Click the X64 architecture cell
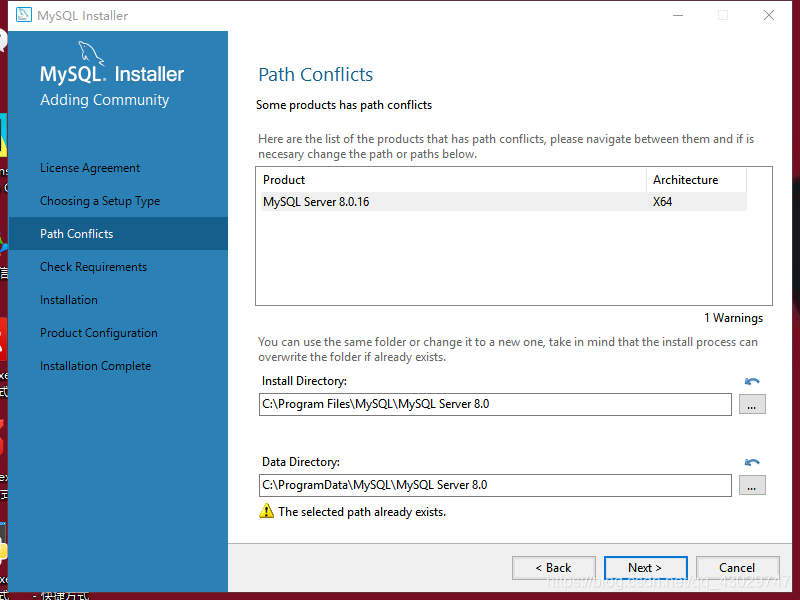 (x=662, y=202)
